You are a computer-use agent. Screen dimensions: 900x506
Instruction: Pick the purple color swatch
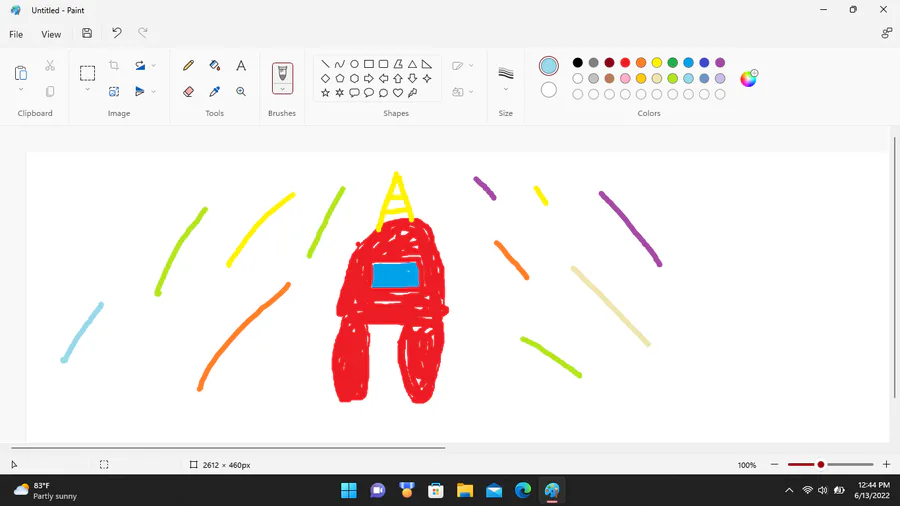pyautogui.click(x=720, y=63)
